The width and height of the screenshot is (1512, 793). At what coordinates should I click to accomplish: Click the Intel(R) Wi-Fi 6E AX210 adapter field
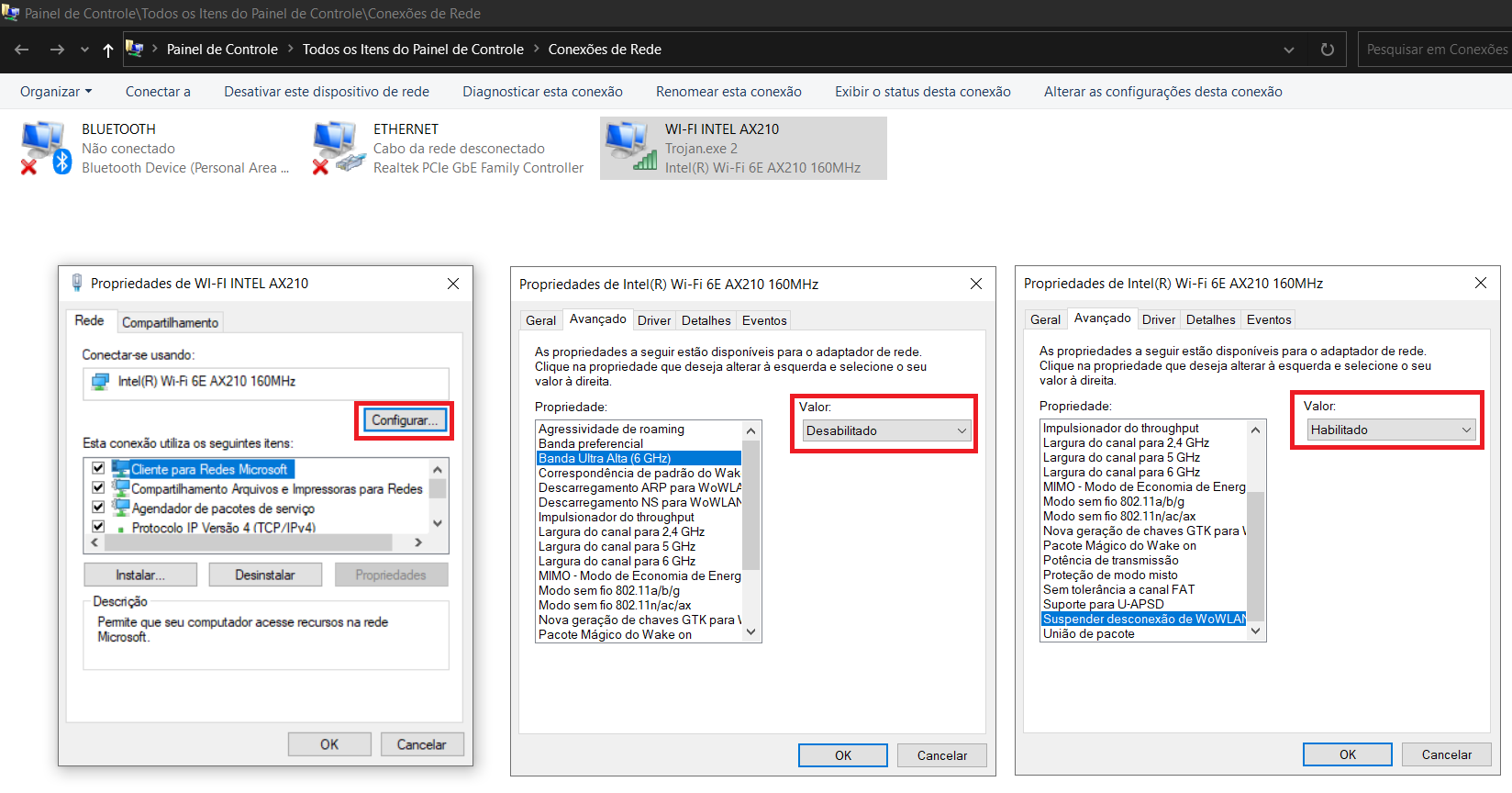click(266, 382)
